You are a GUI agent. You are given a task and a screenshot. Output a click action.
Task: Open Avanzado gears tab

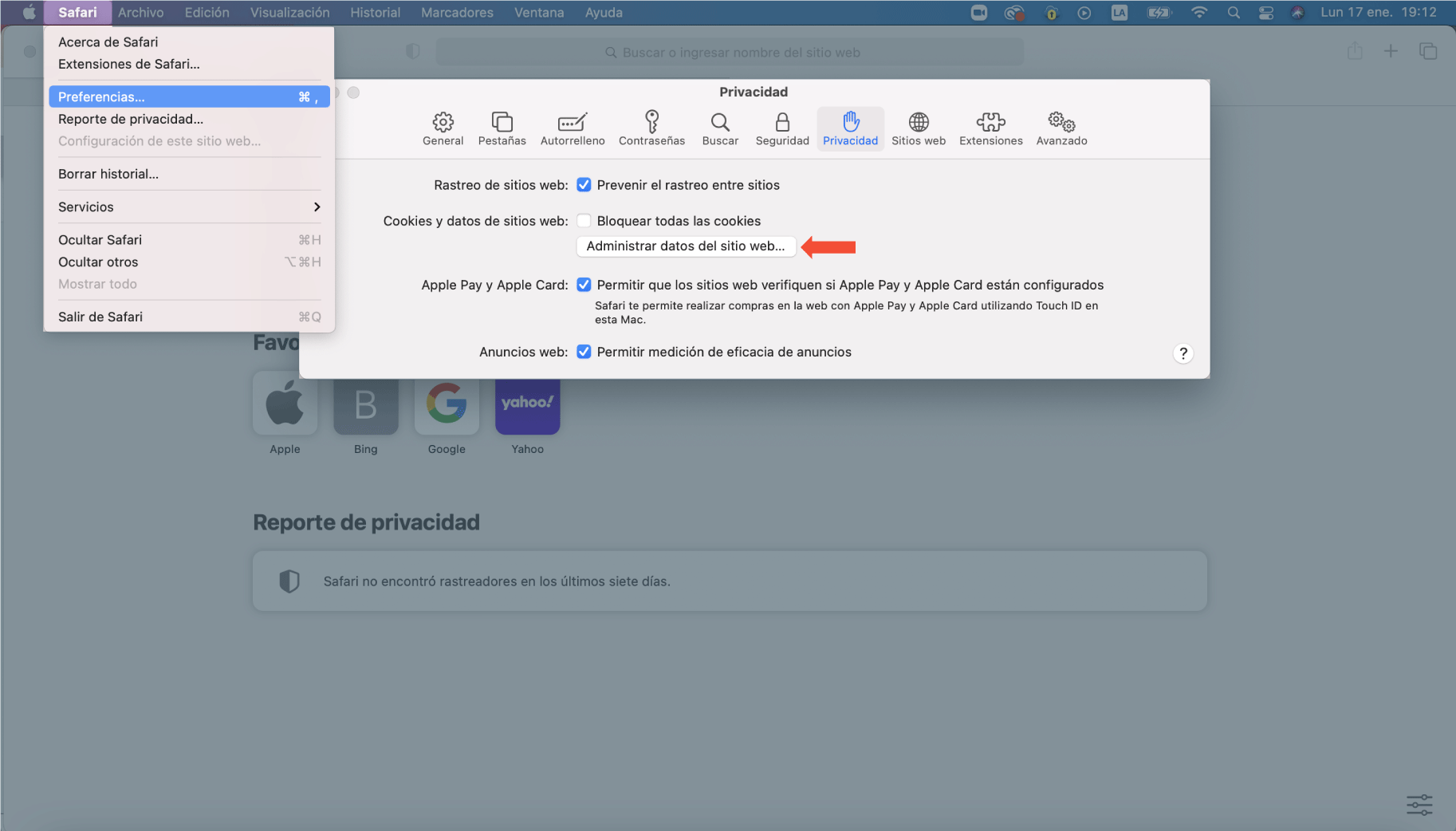pyautogui.click(x=1061, y=129)
